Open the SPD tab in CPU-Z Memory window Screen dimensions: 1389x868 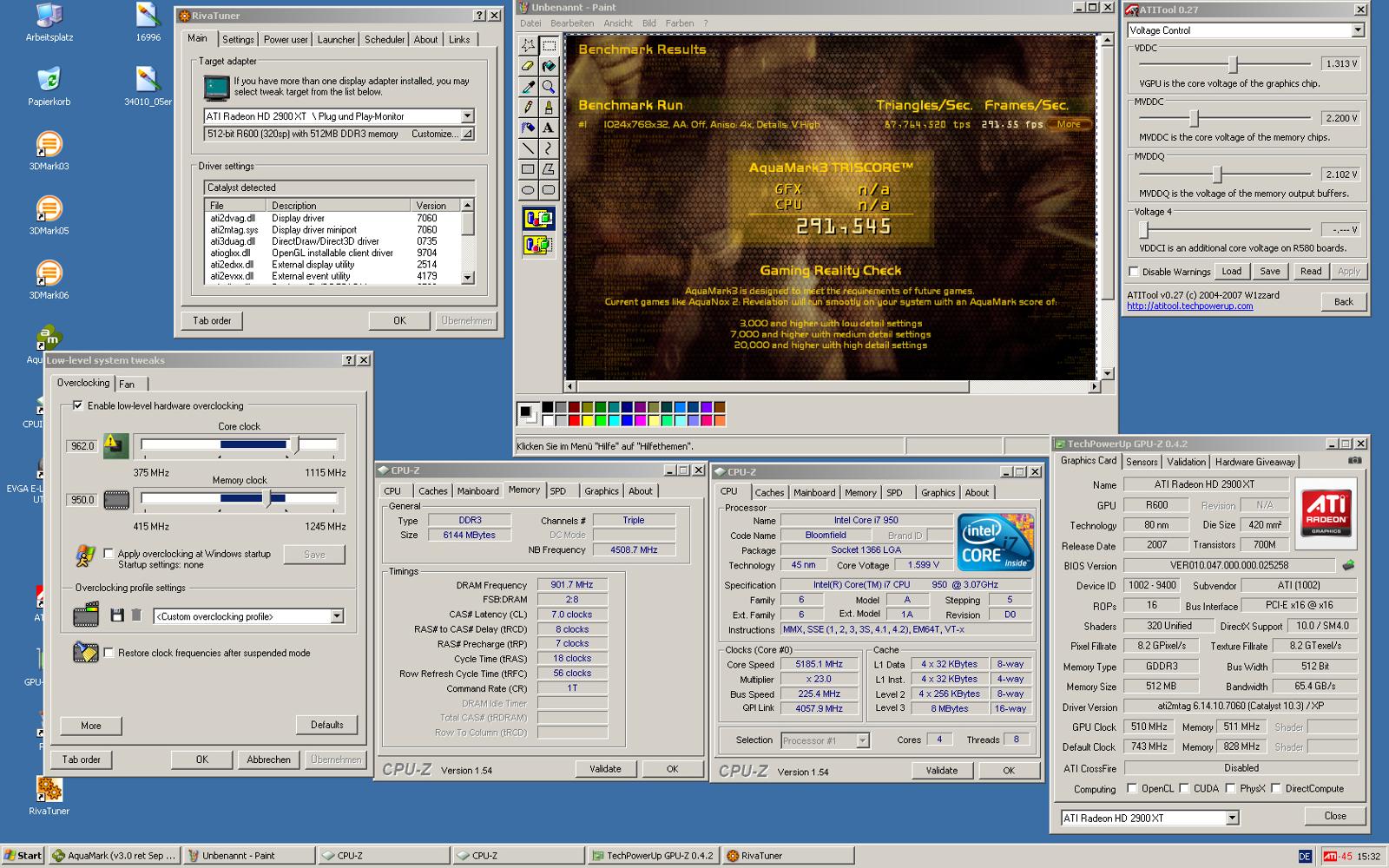click(x=558, y=490)
